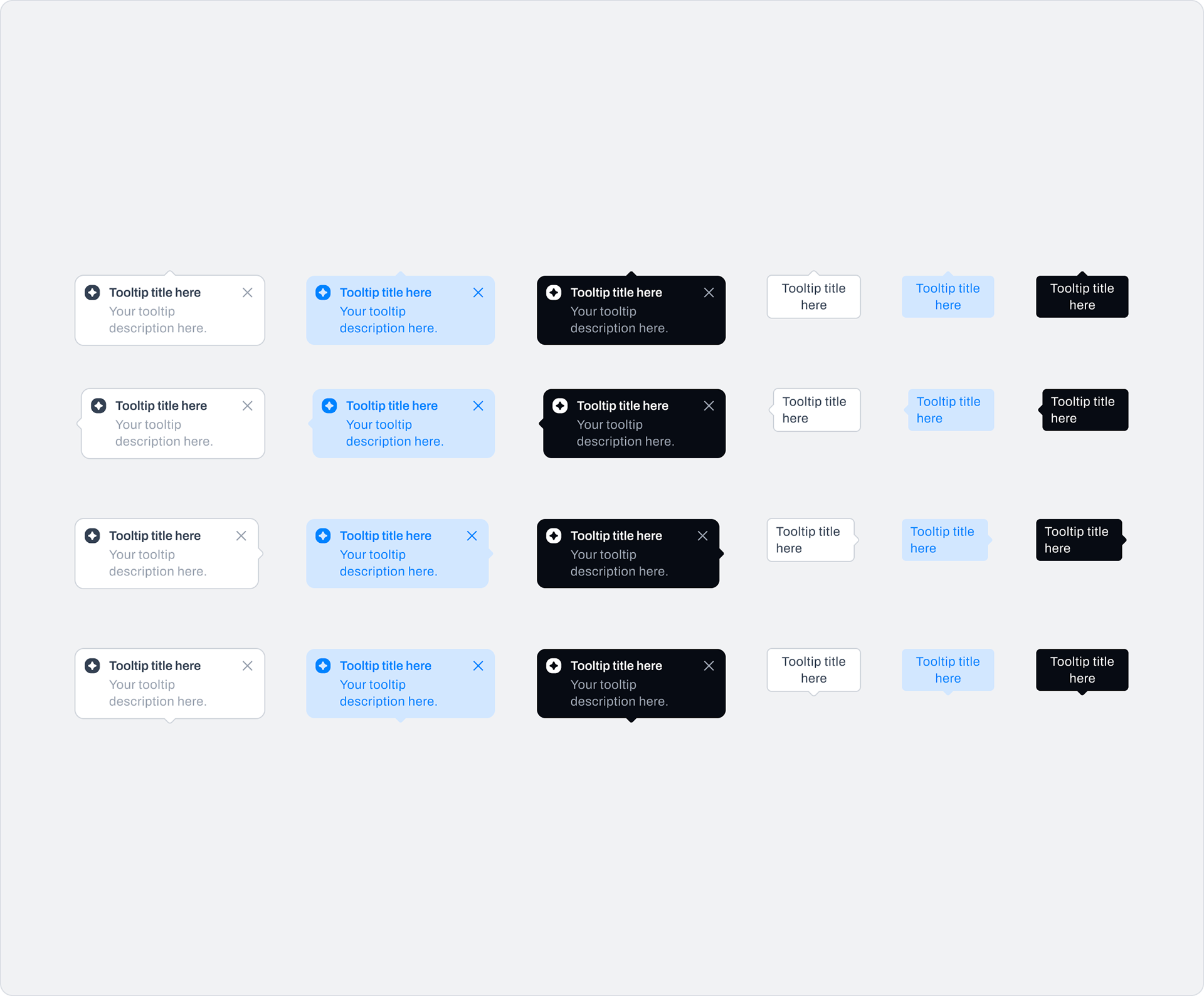Select the small dark tooltip with bottom arrow
The image size is (1204, 996).
coord(1082,671)
